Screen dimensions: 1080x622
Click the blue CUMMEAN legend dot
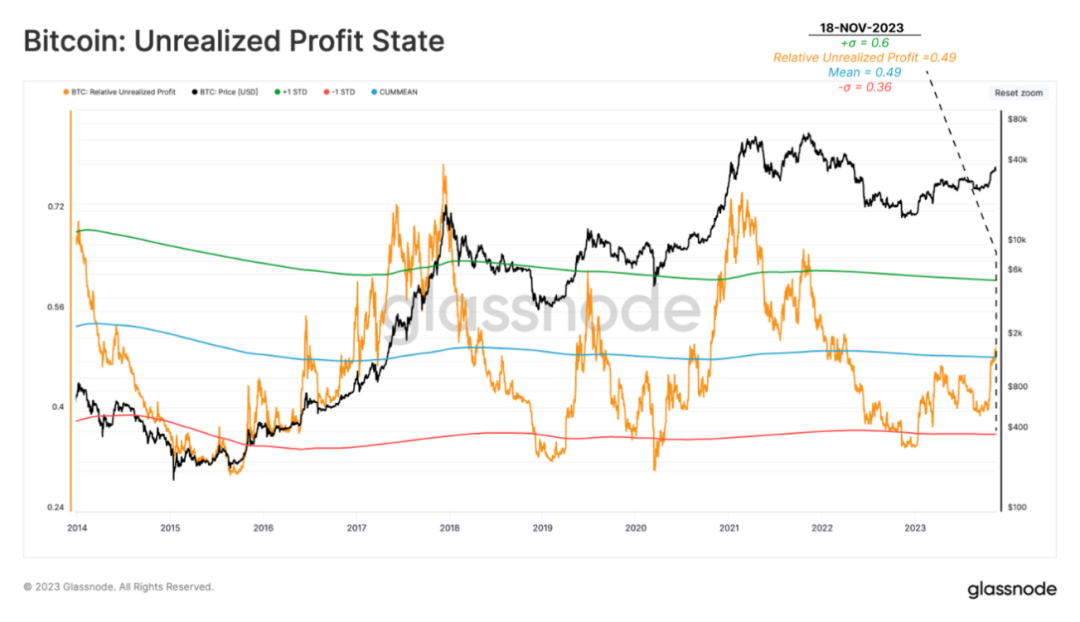pyautogui.click(x=374, y=92)
